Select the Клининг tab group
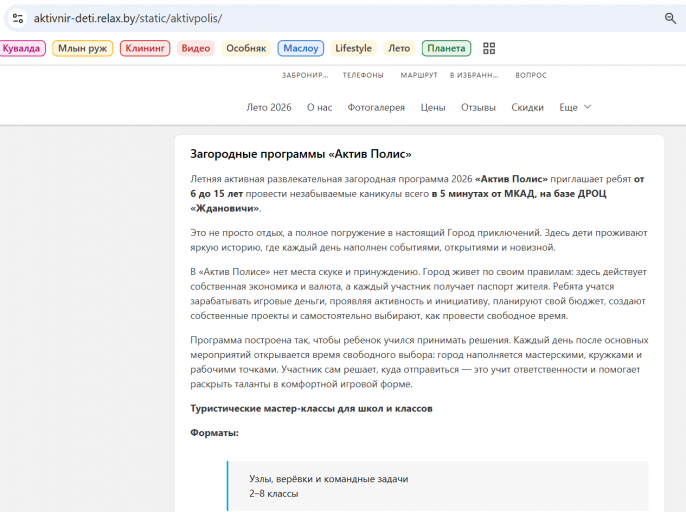This screenshot has height=512, width=686. [x=145, y=48]
